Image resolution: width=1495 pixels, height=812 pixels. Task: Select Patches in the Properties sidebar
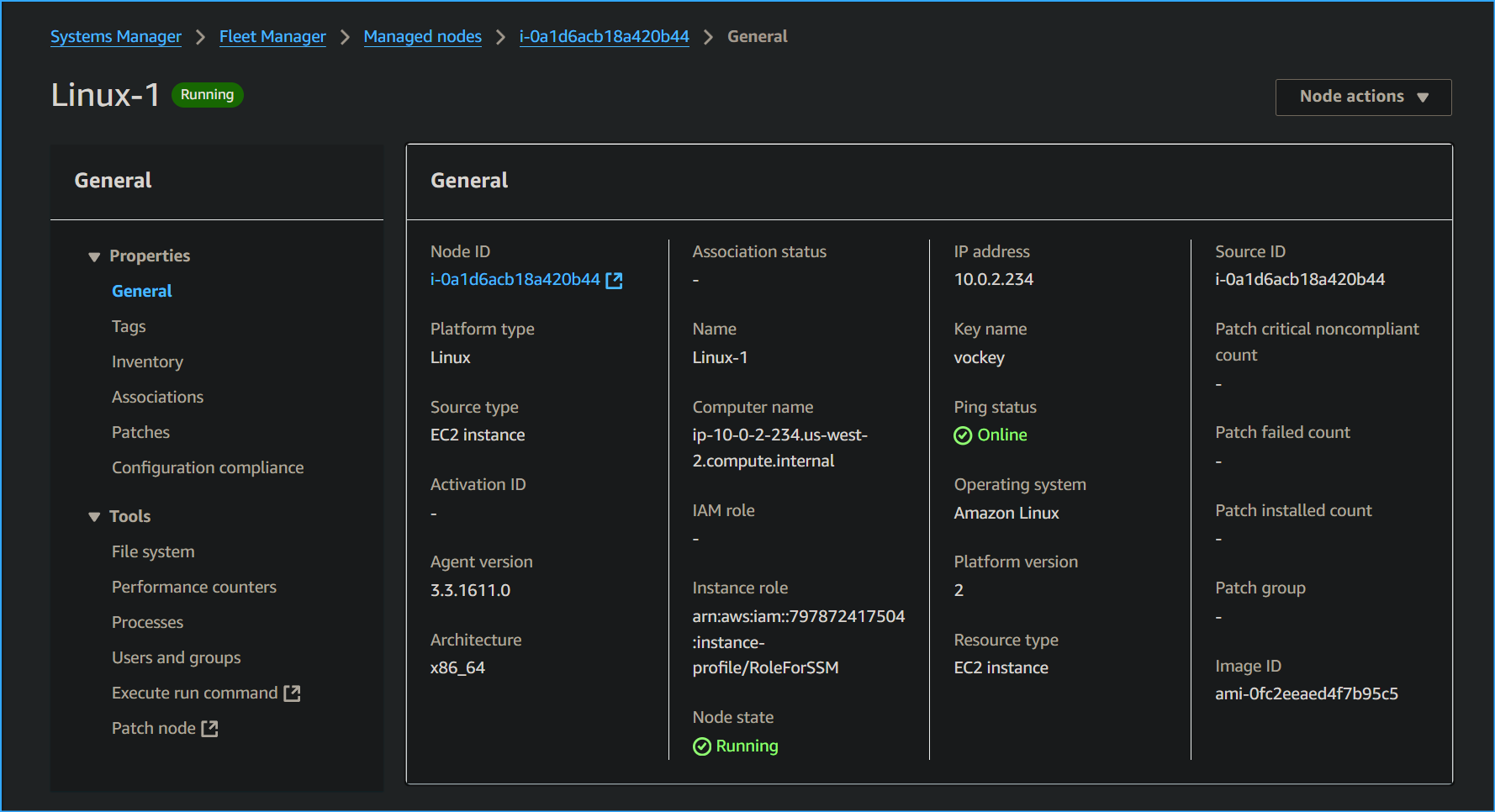[140, 432]
